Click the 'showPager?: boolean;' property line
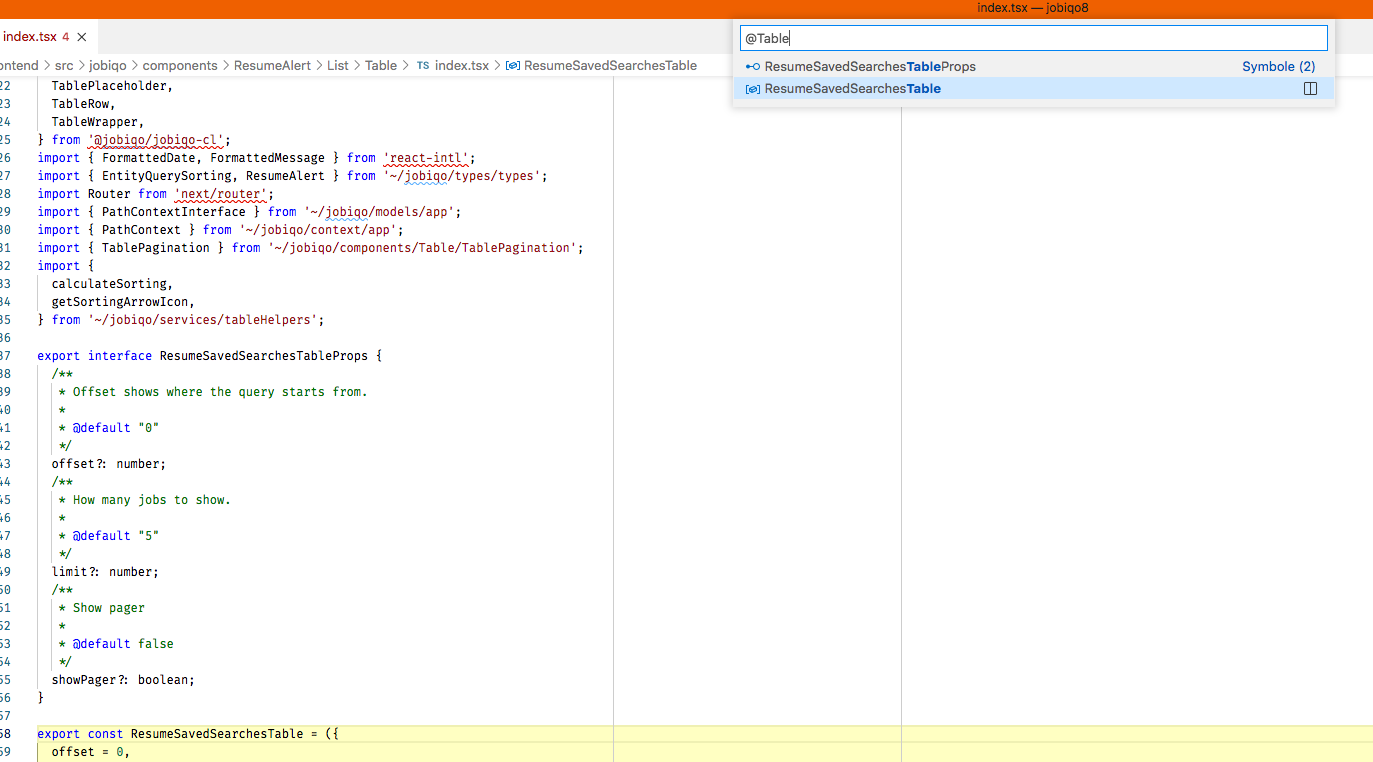The height and width of the screenshot is (762, 1373). point(123,679)
